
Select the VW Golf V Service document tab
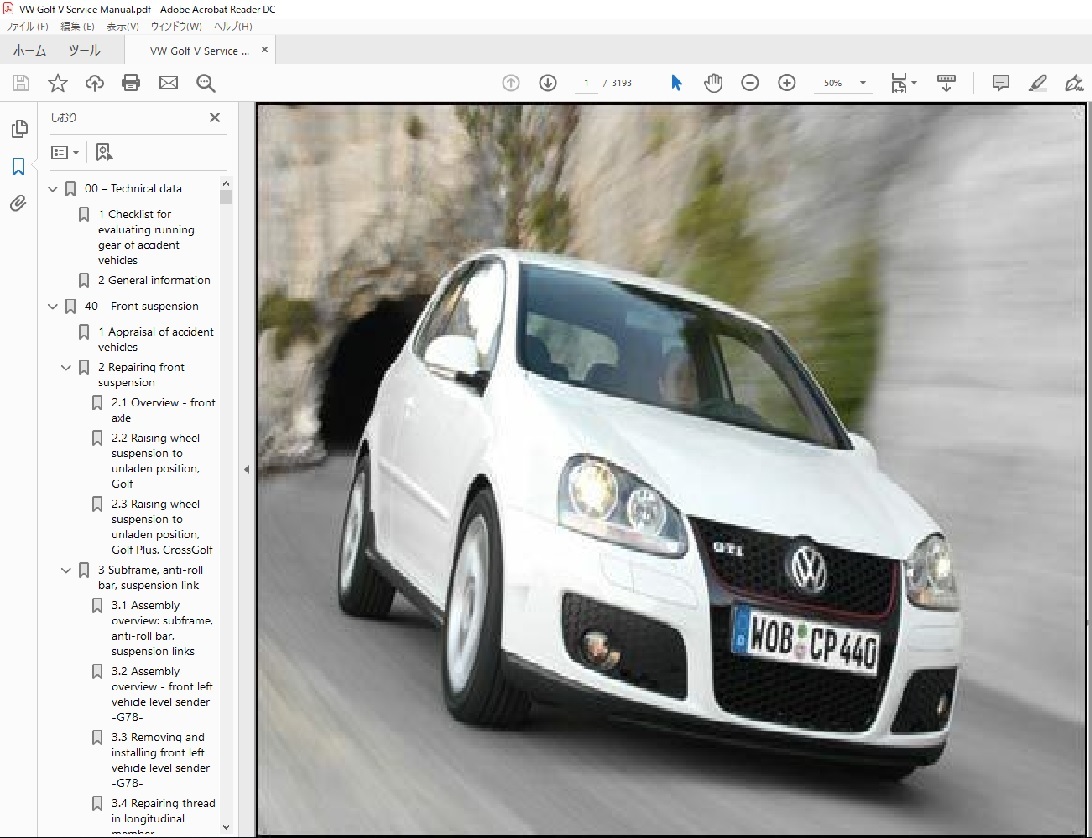pyautogui.click(x=199, y=51)
